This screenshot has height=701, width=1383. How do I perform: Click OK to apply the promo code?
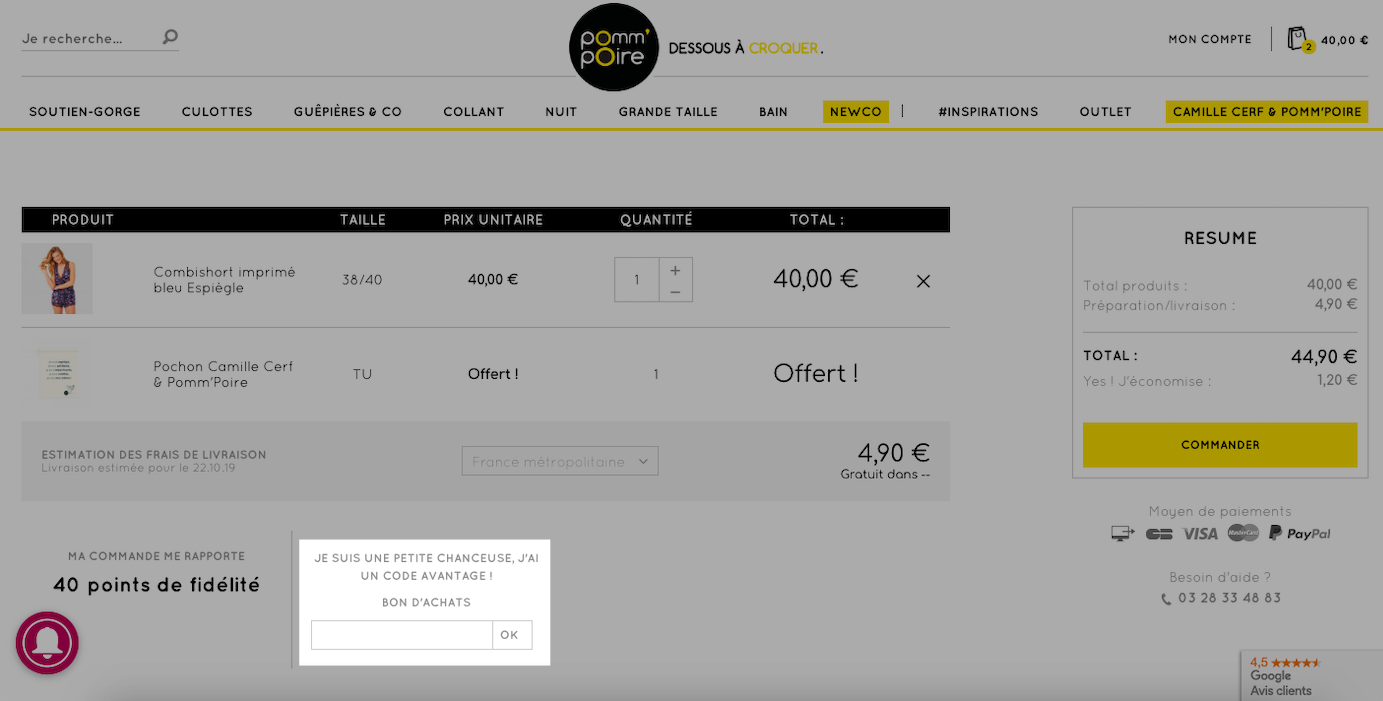pos(510,635)
